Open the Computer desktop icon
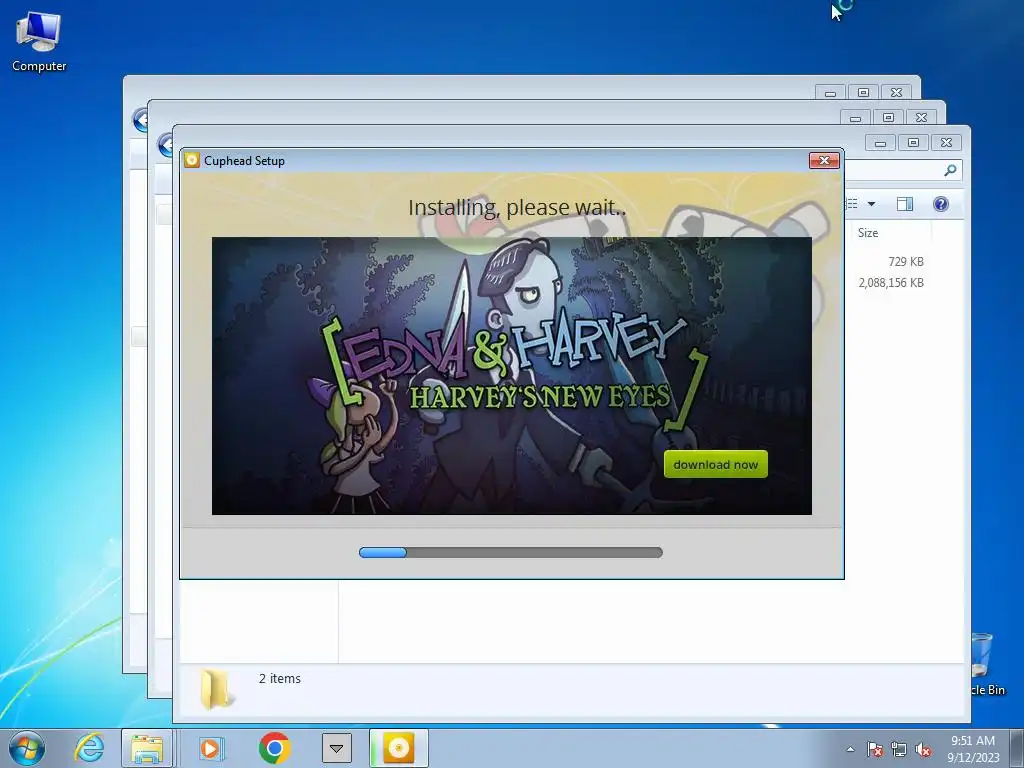1024x768 pixels. point(39,42)
